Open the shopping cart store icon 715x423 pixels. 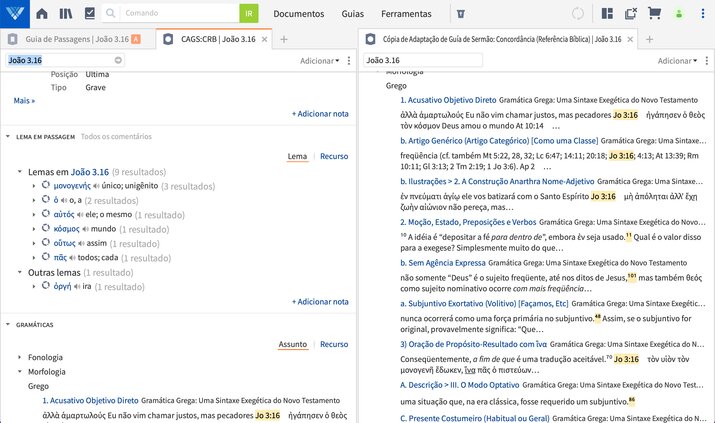(655, 13)
